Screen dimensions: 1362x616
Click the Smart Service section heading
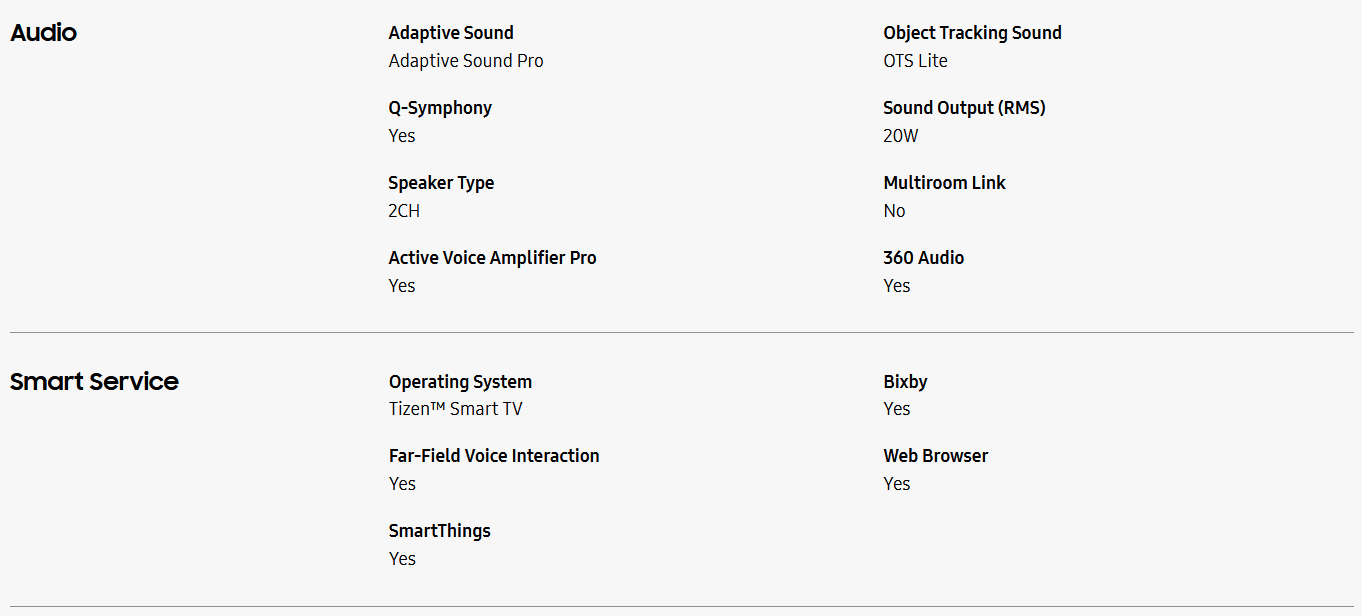coord(94,382)
